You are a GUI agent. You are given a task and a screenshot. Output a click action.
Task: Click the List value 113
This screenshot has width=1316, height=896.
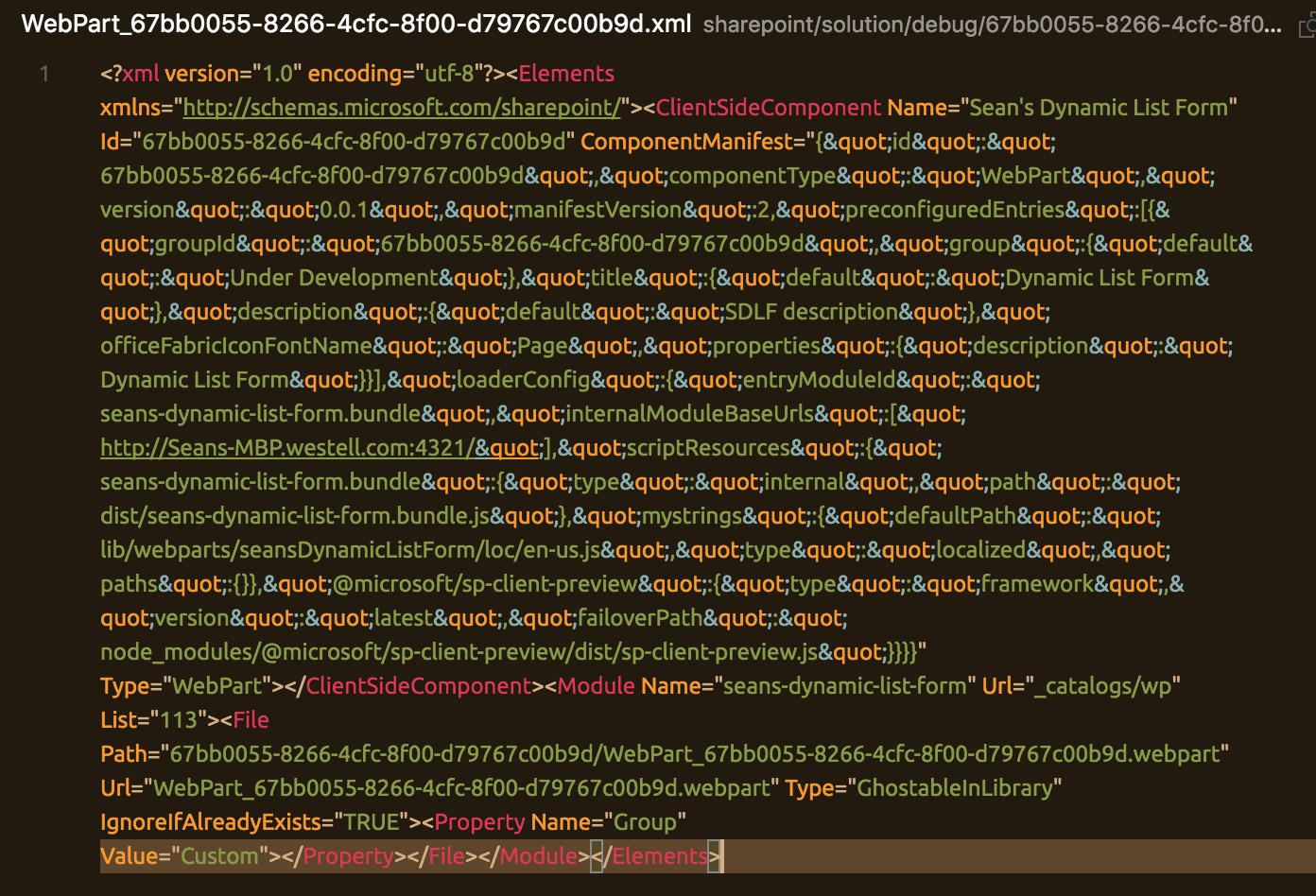179,720
